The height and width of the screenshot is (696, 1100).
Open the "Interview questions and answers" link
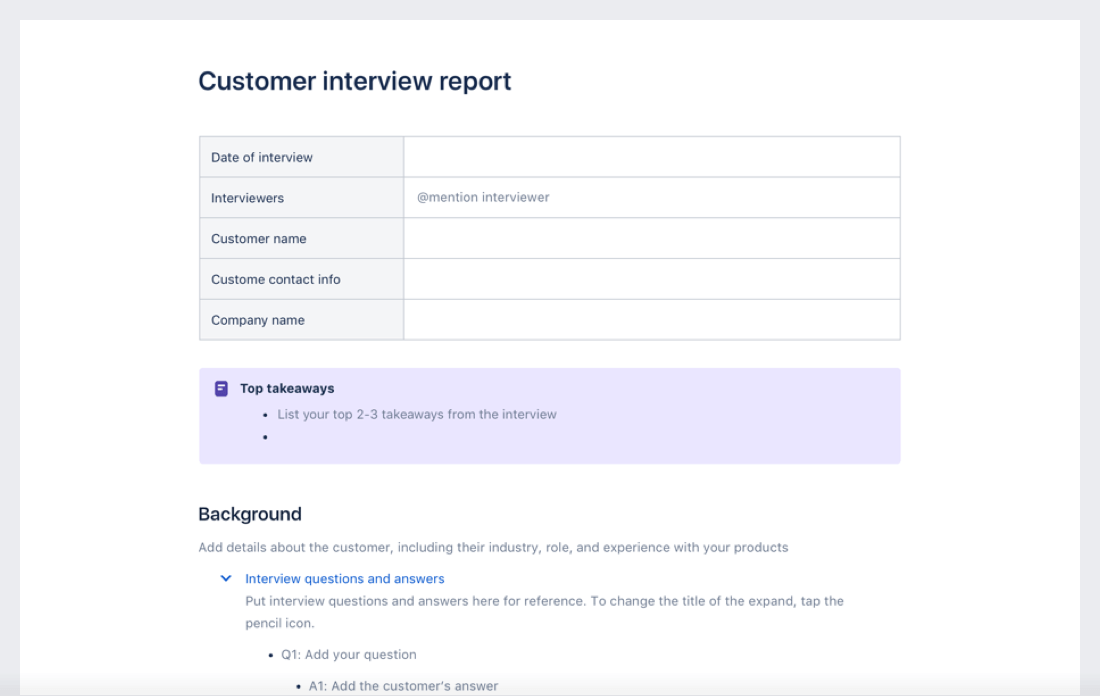coord(344,578)
